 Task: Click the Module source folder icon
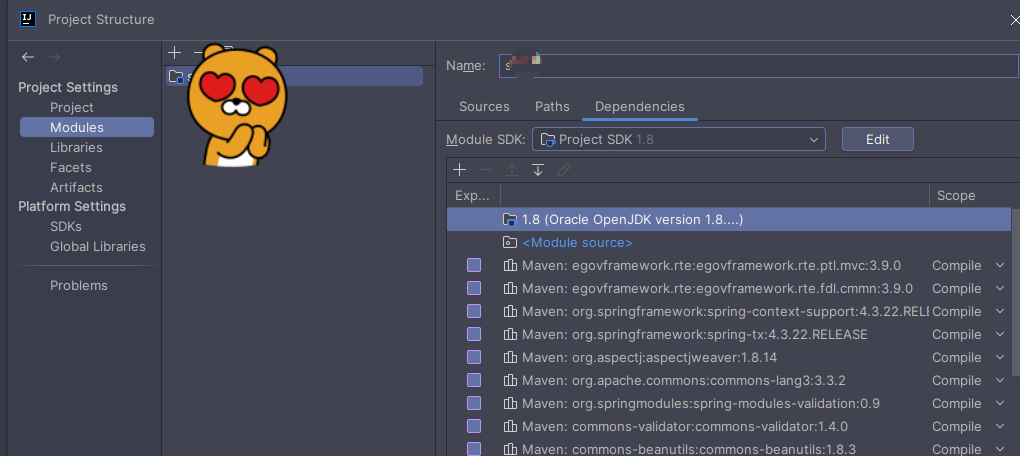510,243
